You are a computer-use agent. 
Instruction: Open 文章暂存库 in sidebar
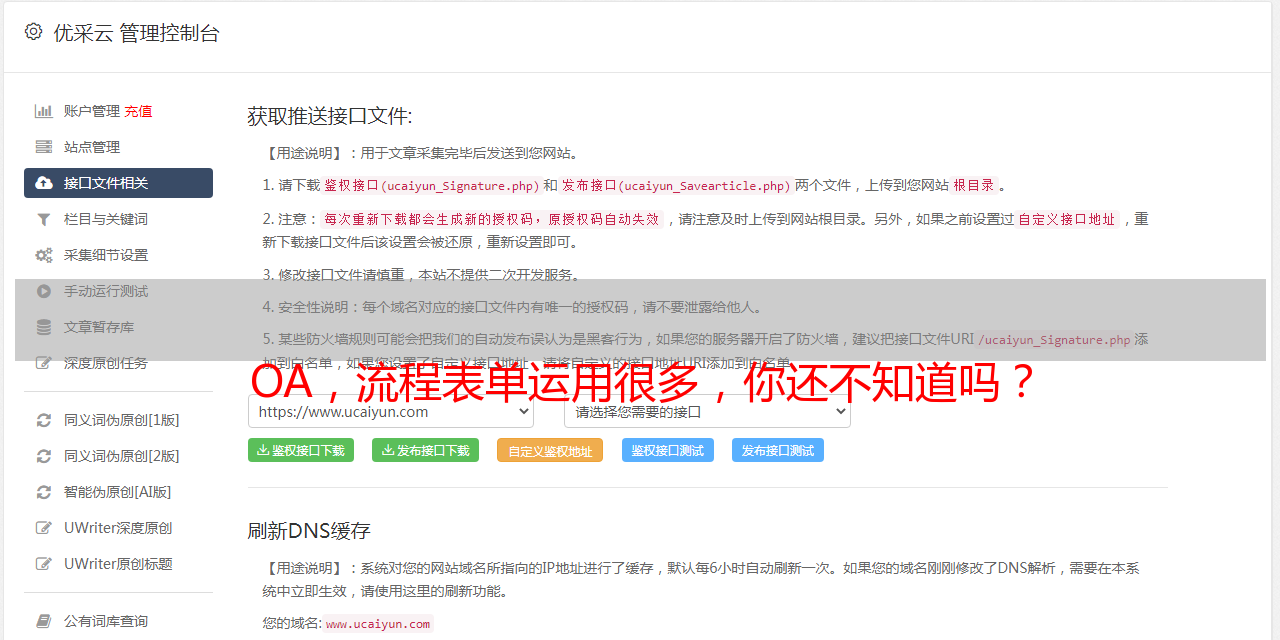tap(99, 327)
